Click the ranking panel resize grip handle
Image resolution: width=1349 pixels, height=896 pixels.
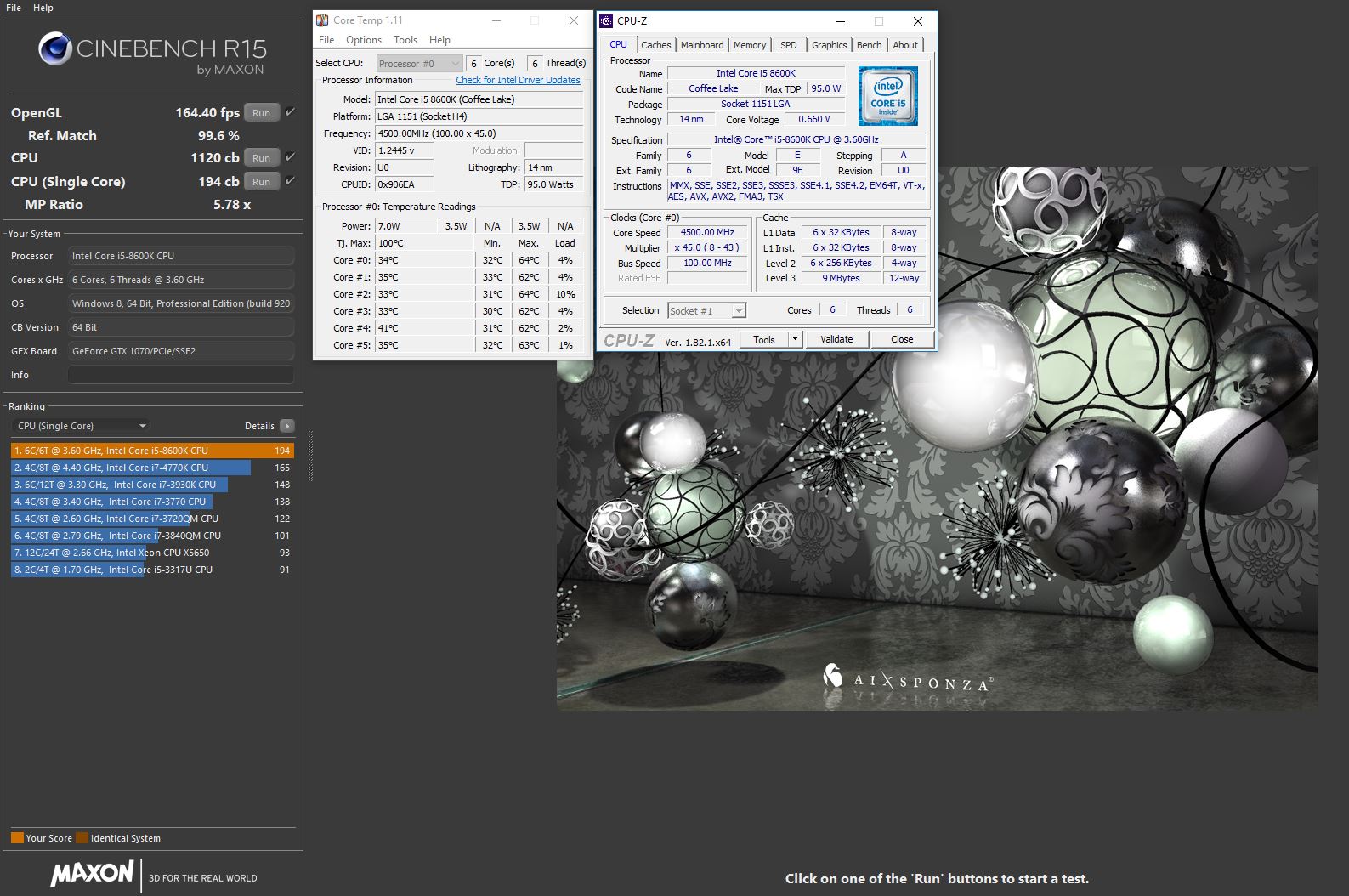pyautogui.click(x=310, y=457)
